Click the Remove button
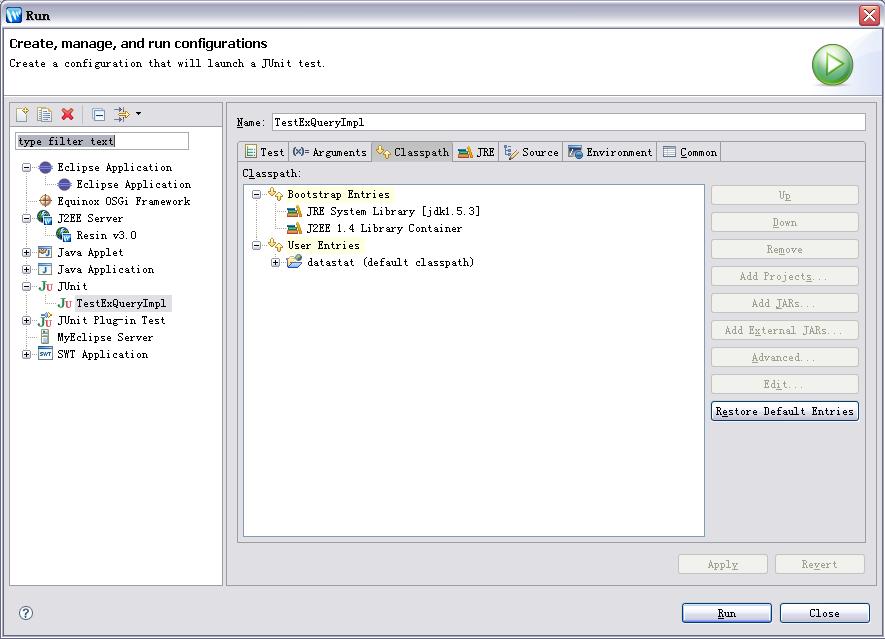The image size is (885, 639). point(785,249)
